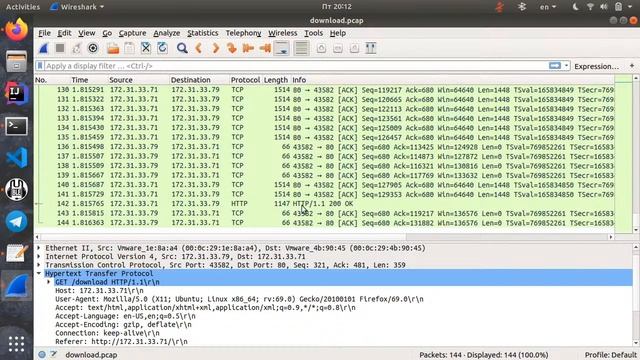Apply display filter arrow button

555,66
